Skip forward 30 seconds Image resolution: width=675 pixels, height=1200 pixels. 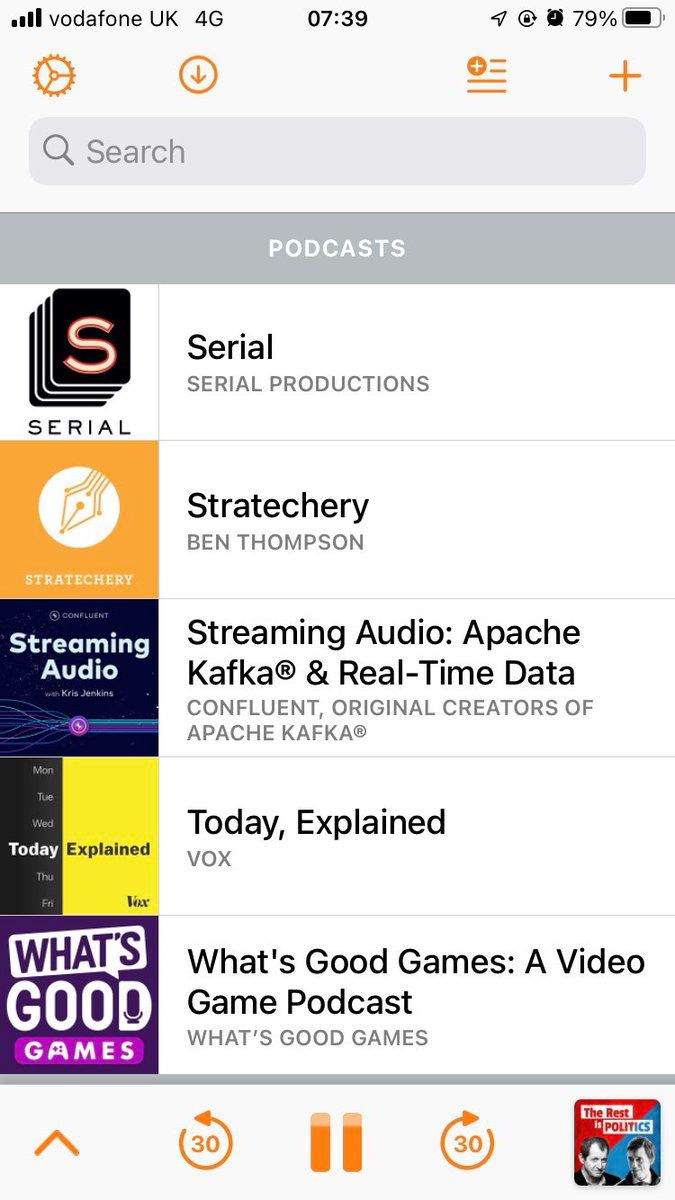tap(468, 1142)
